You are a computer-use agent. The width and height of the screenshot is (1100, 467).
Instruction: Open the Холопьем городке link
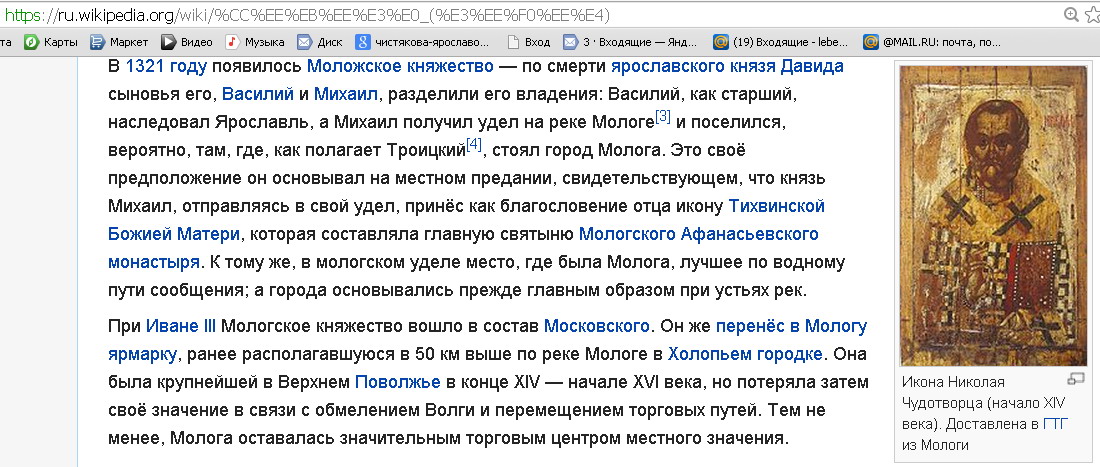pos(745,353)
